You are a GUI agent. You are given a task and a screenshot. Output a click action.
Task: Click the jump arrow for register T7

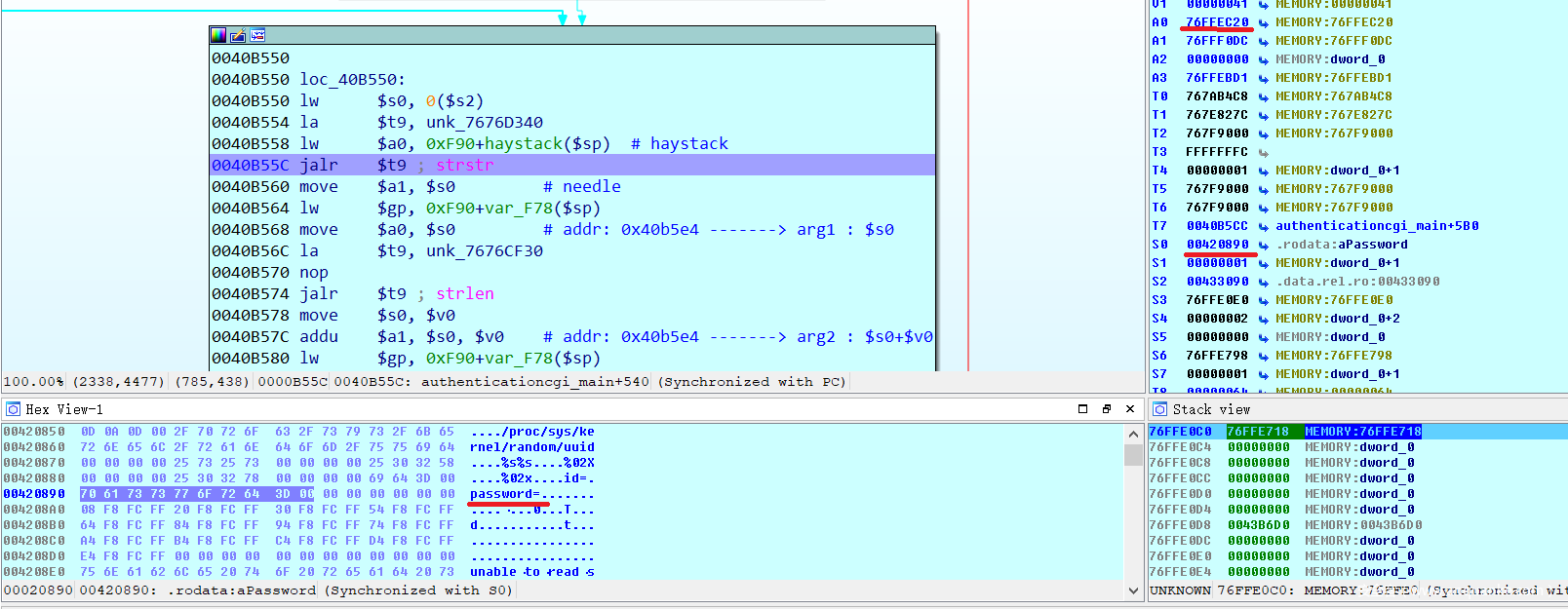pyautogui.click(x=1263, y=226)
